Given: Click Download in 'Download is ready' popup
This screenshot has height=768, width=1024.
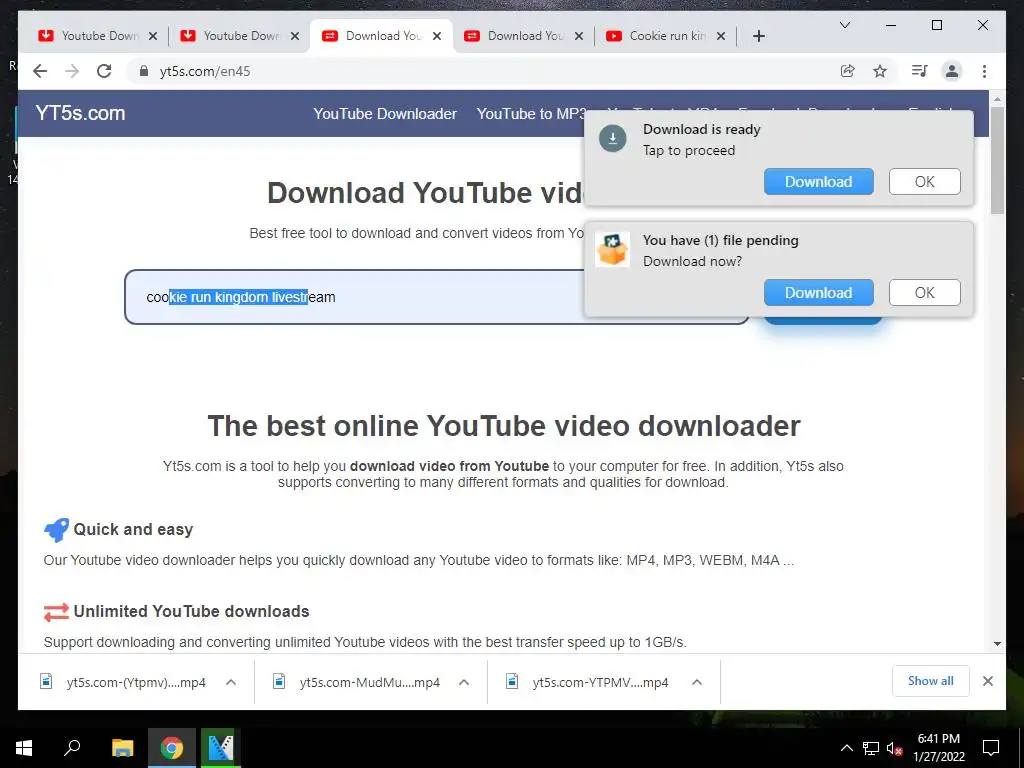Looking at the screenshot, I should coord(818,182).
